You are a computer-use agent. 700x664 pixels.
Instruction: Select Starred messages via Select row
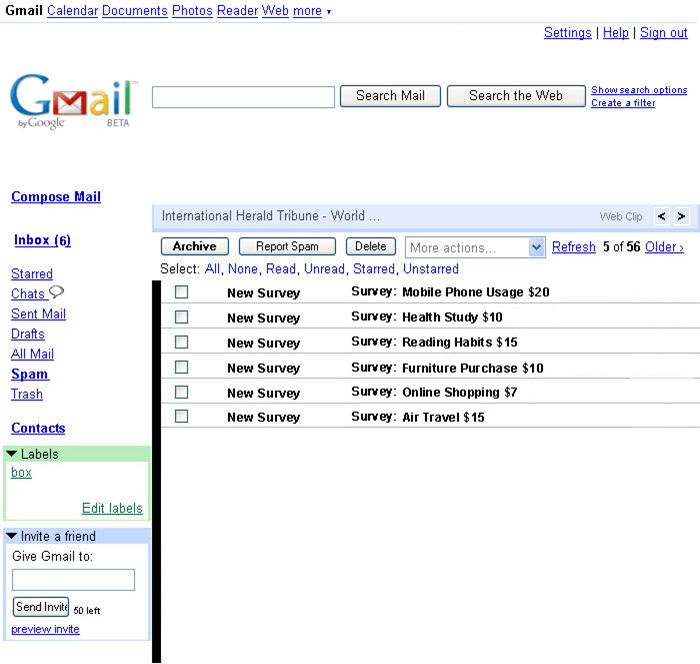[374, 269]
